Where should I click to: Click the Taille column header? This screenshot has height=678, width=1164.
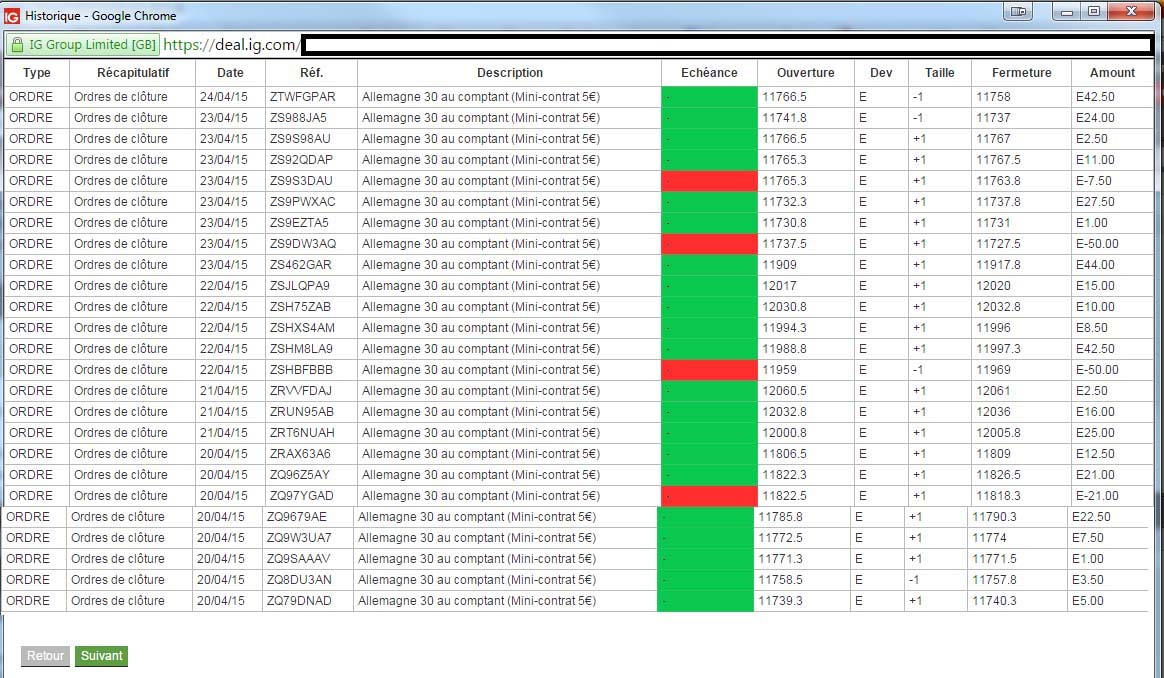point(939,73)
